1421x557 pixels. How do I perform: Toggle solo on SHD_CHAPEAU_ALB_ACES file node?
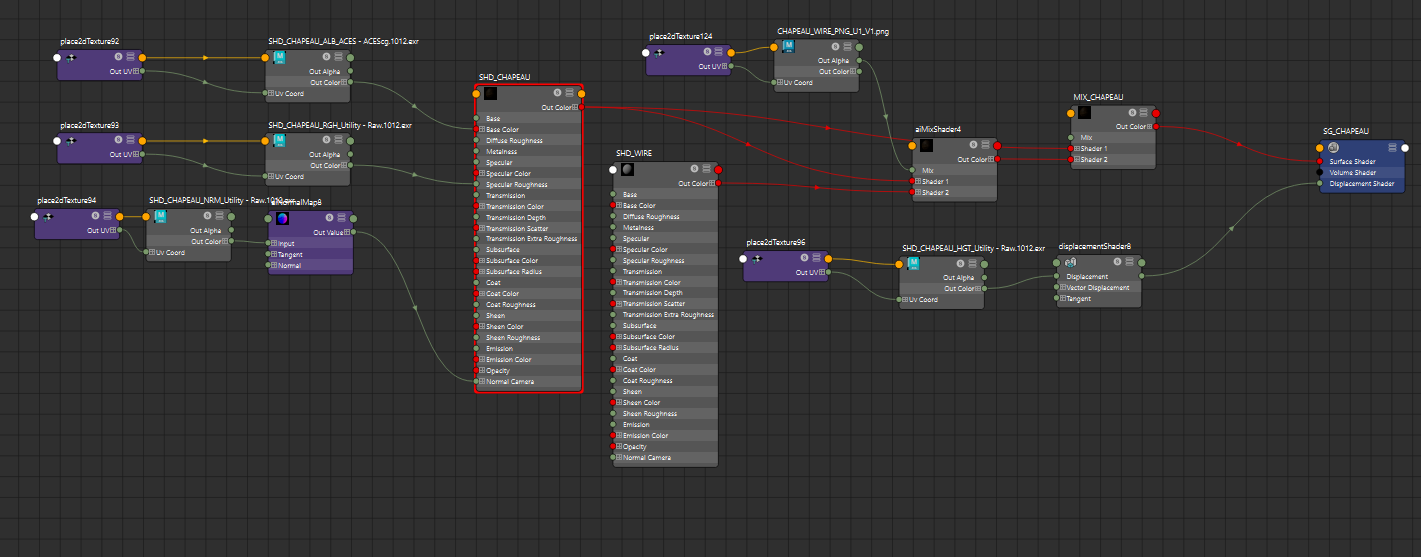click(x=326, y=58)
